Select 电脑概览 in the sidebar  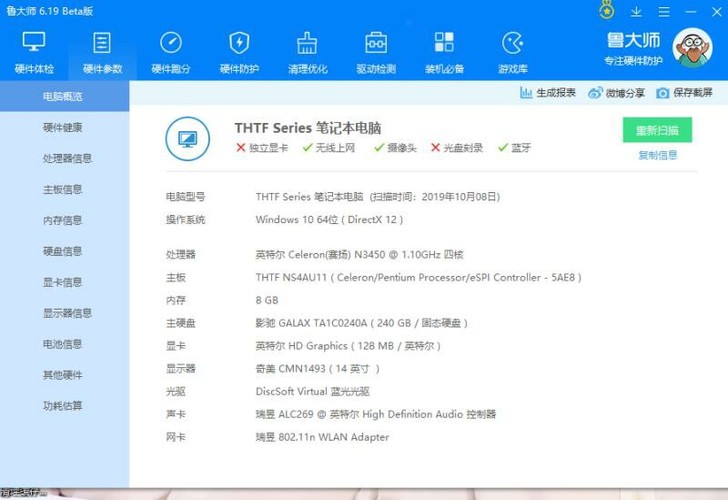[x=65, y=97]
